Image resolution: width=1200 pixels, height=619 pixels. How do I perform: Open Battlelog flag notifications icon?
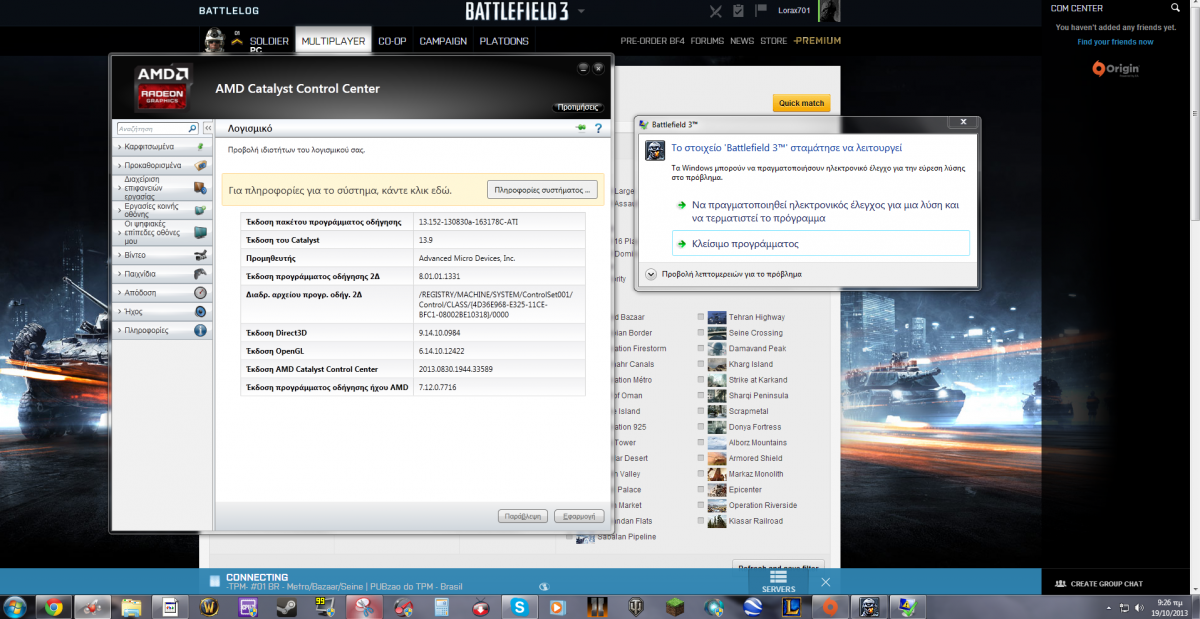point(761,11)
